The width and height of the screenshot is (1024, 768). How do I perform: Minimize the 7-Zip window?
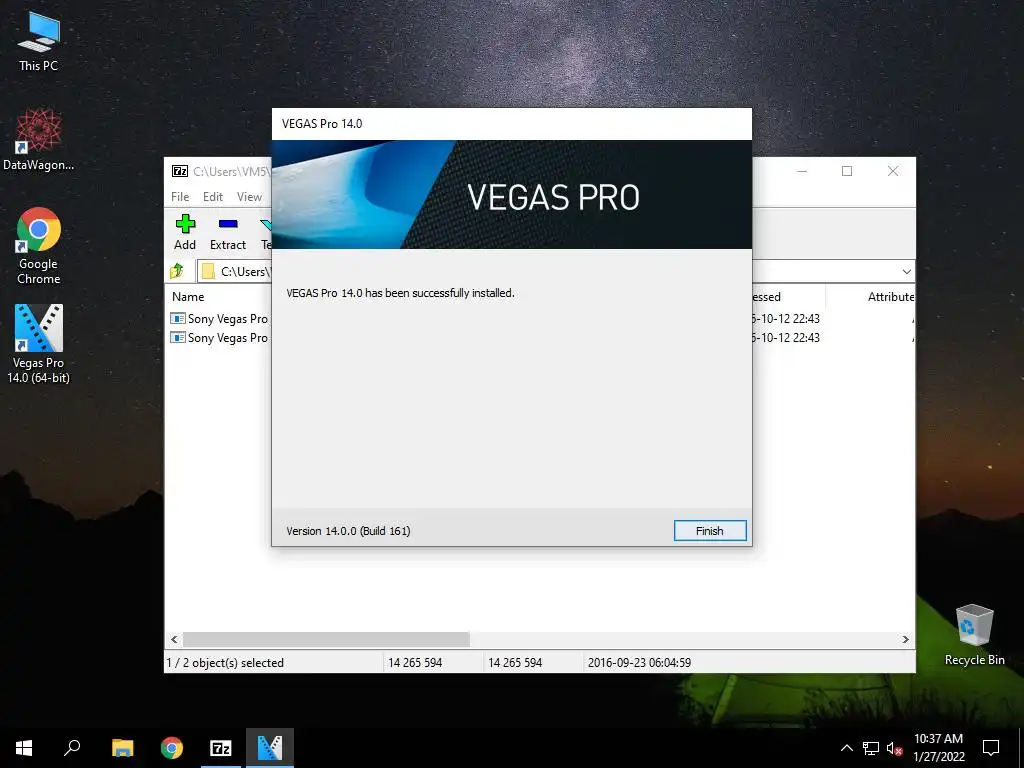click(802, 171)
